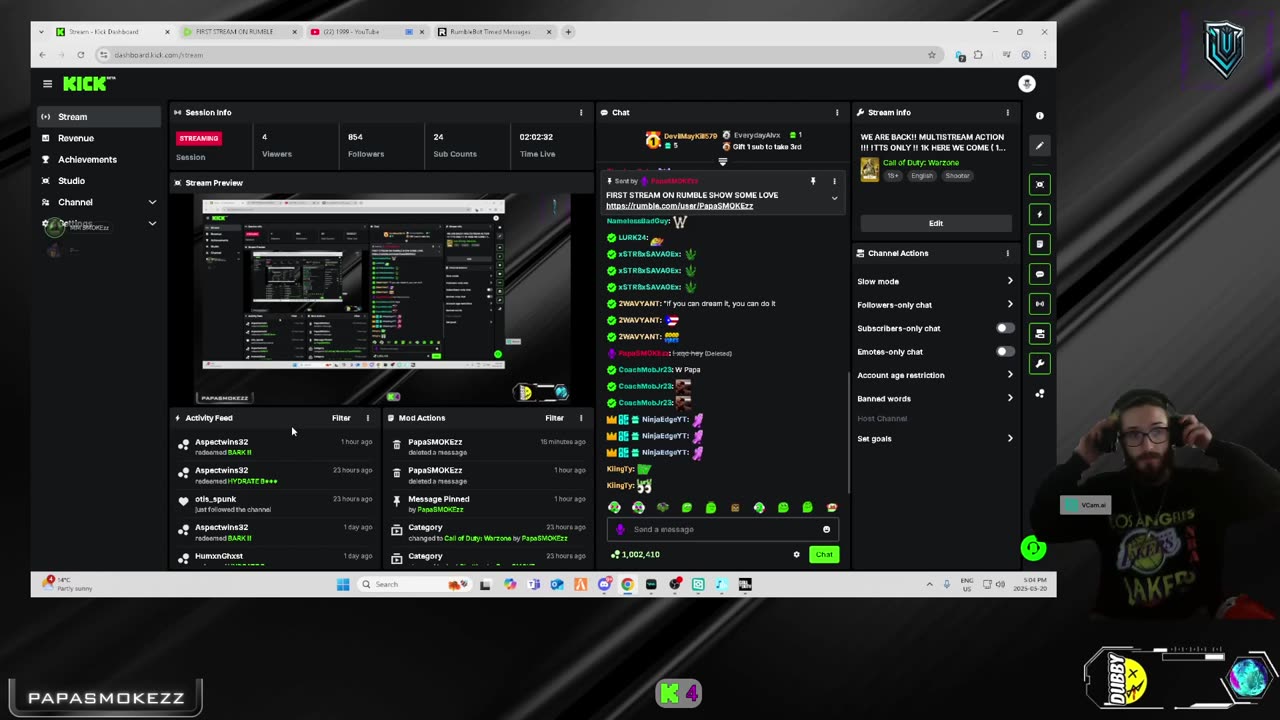Viewport: 1280px width, 720px height.
Task: Open the Activity Feed Filter
Action: 341,418
